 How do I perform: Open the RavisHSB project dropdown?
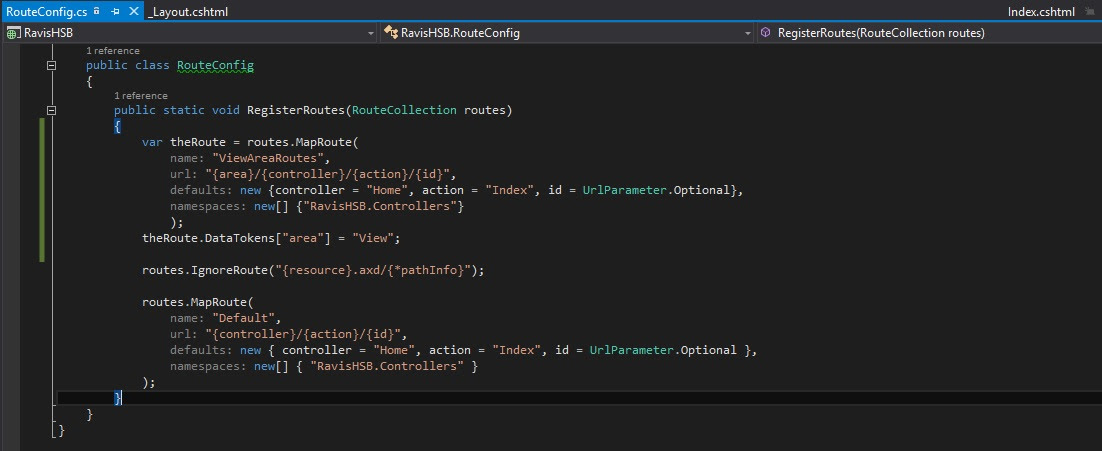pos(372,33)
